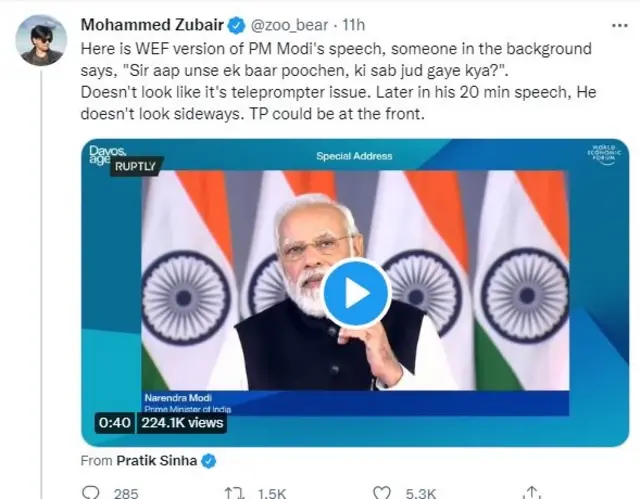Click the RUPTLY logo on video
640x499 pixels.
click(135, 164)
